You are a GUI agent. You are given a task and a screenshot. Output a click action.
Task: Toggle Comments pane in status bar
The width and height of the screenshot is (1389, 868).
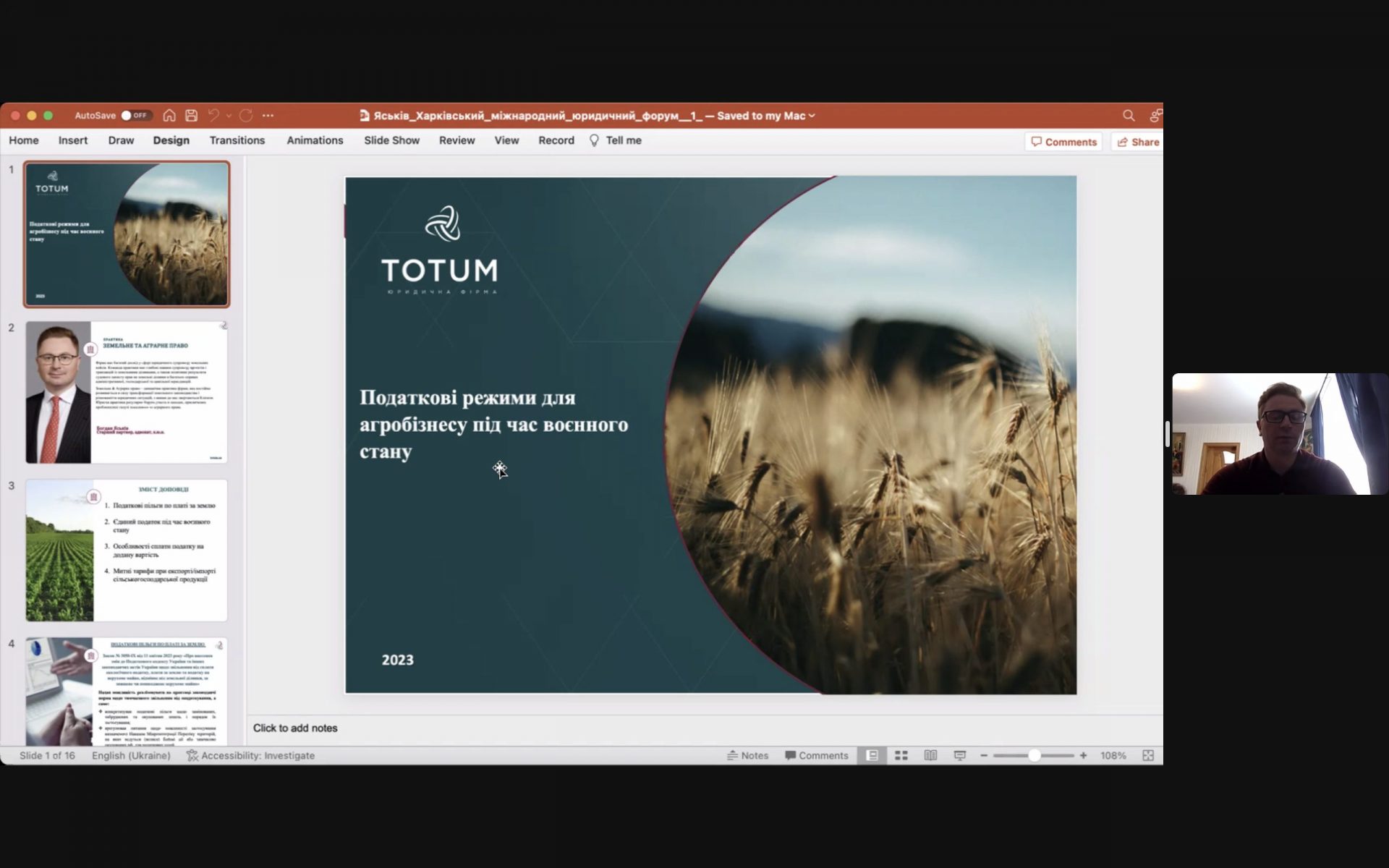tap(816, 755)
